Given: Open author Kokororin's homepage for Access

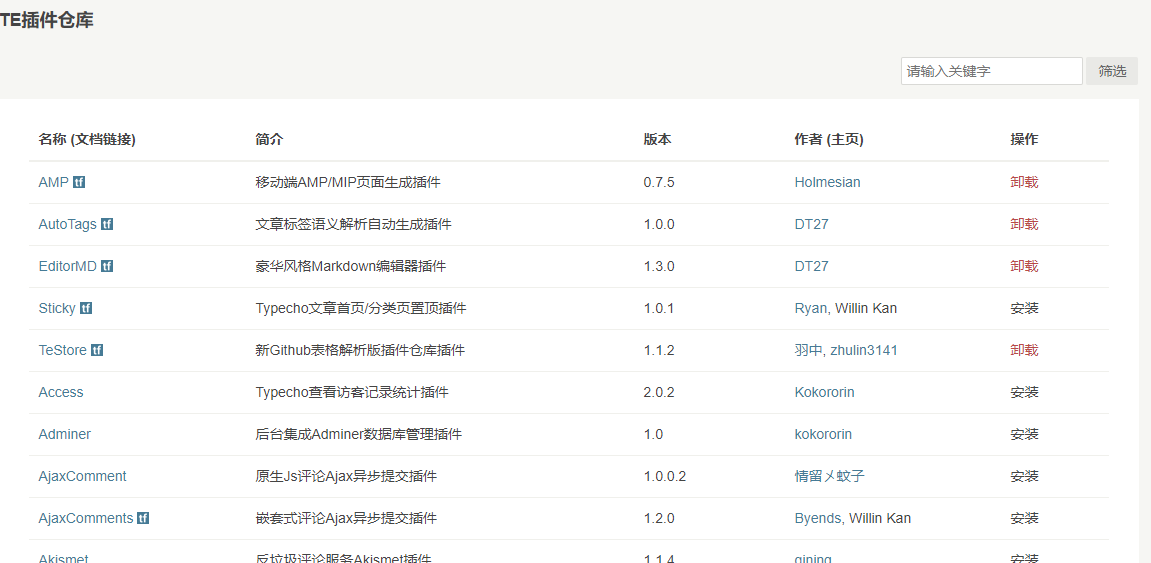Looking at the screenshot, I should pos(824,393).
